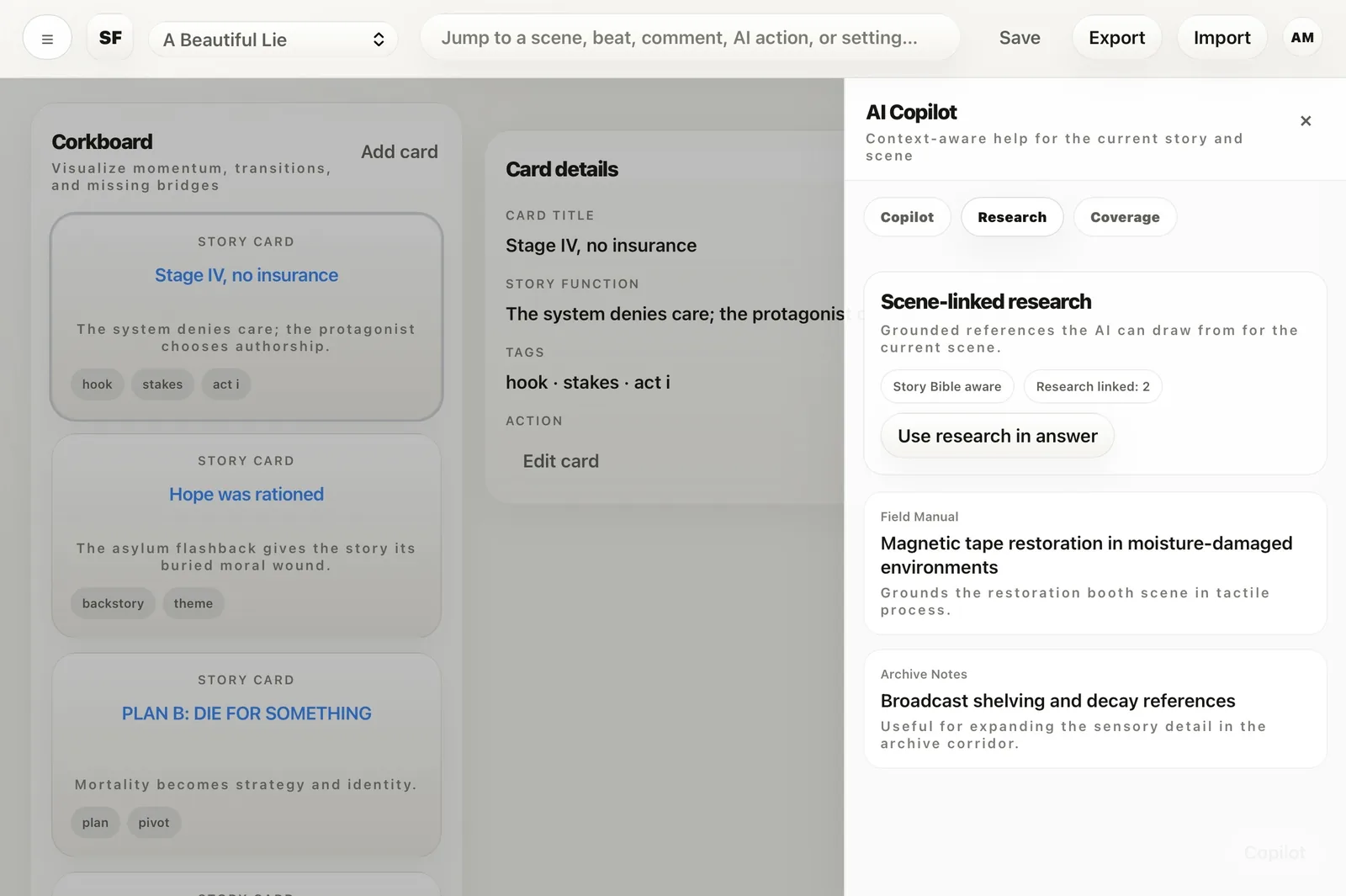This screenshot has height=896, width=1346.
Task: Click the AI Copilot panel title
Action: [x=912, y=112]
